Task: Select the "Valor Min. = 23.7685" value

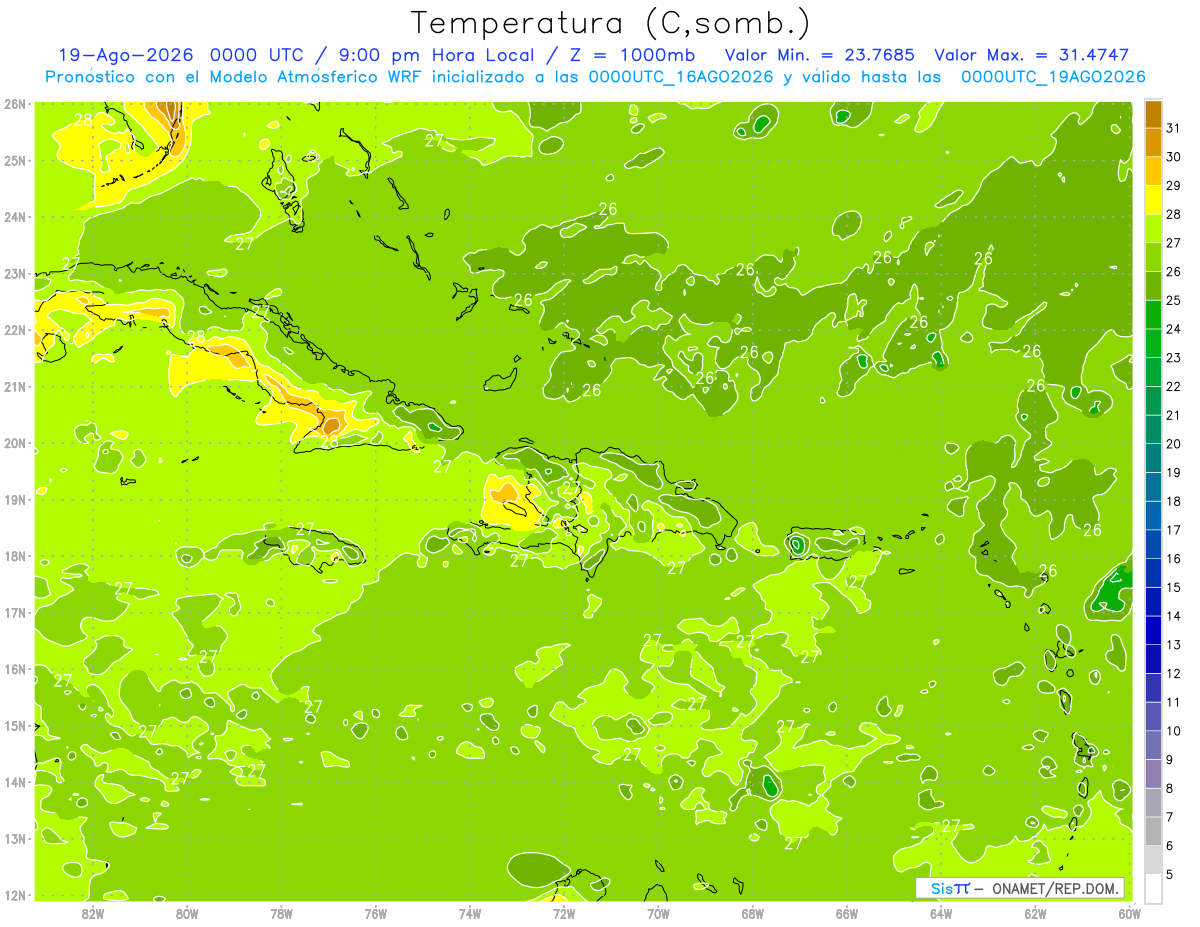Action: pyautogui.click(x=819, y=55)
